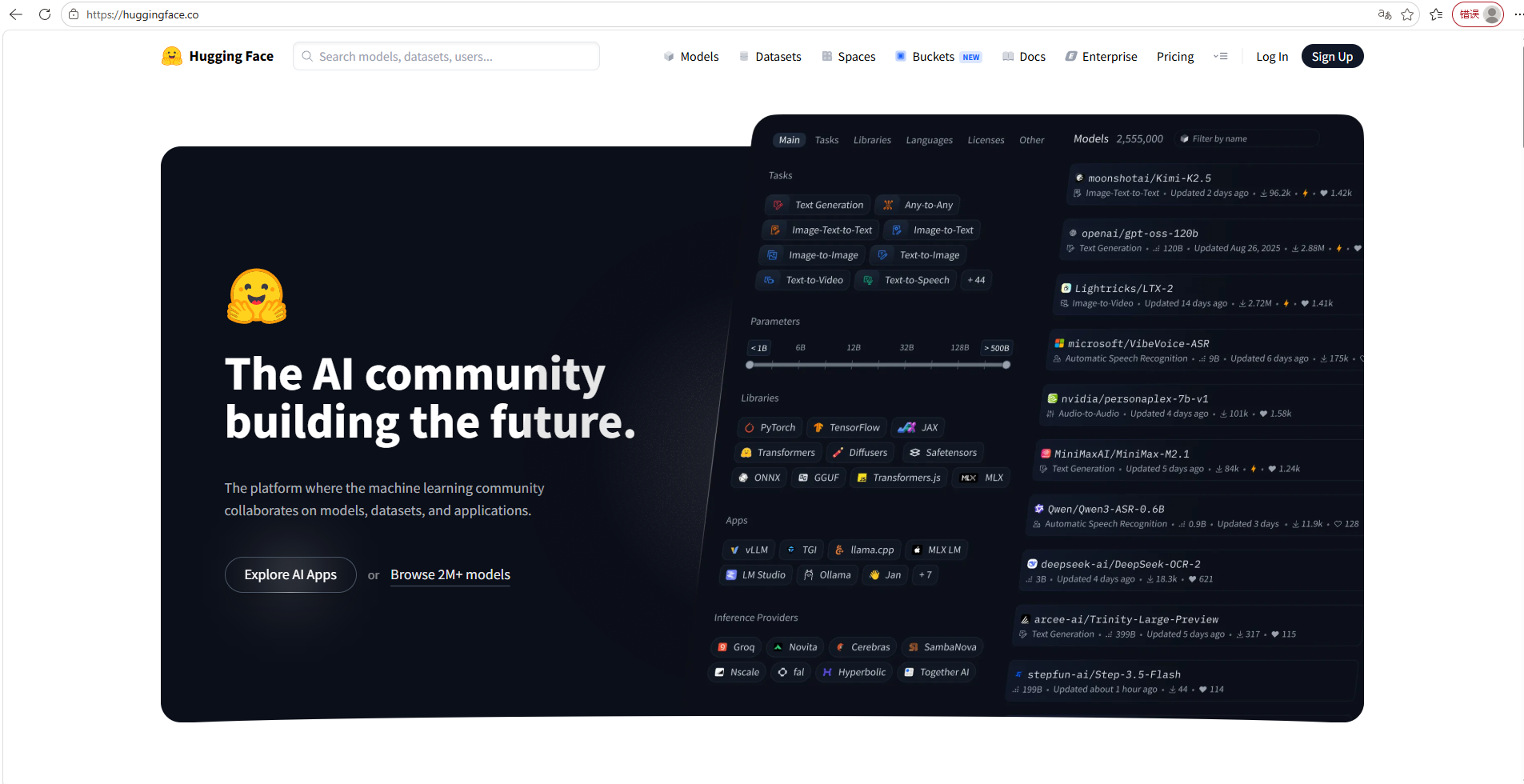Click the Sign Up button
The height and width of the screenshot is (784, 1524).
[1332, 56]
